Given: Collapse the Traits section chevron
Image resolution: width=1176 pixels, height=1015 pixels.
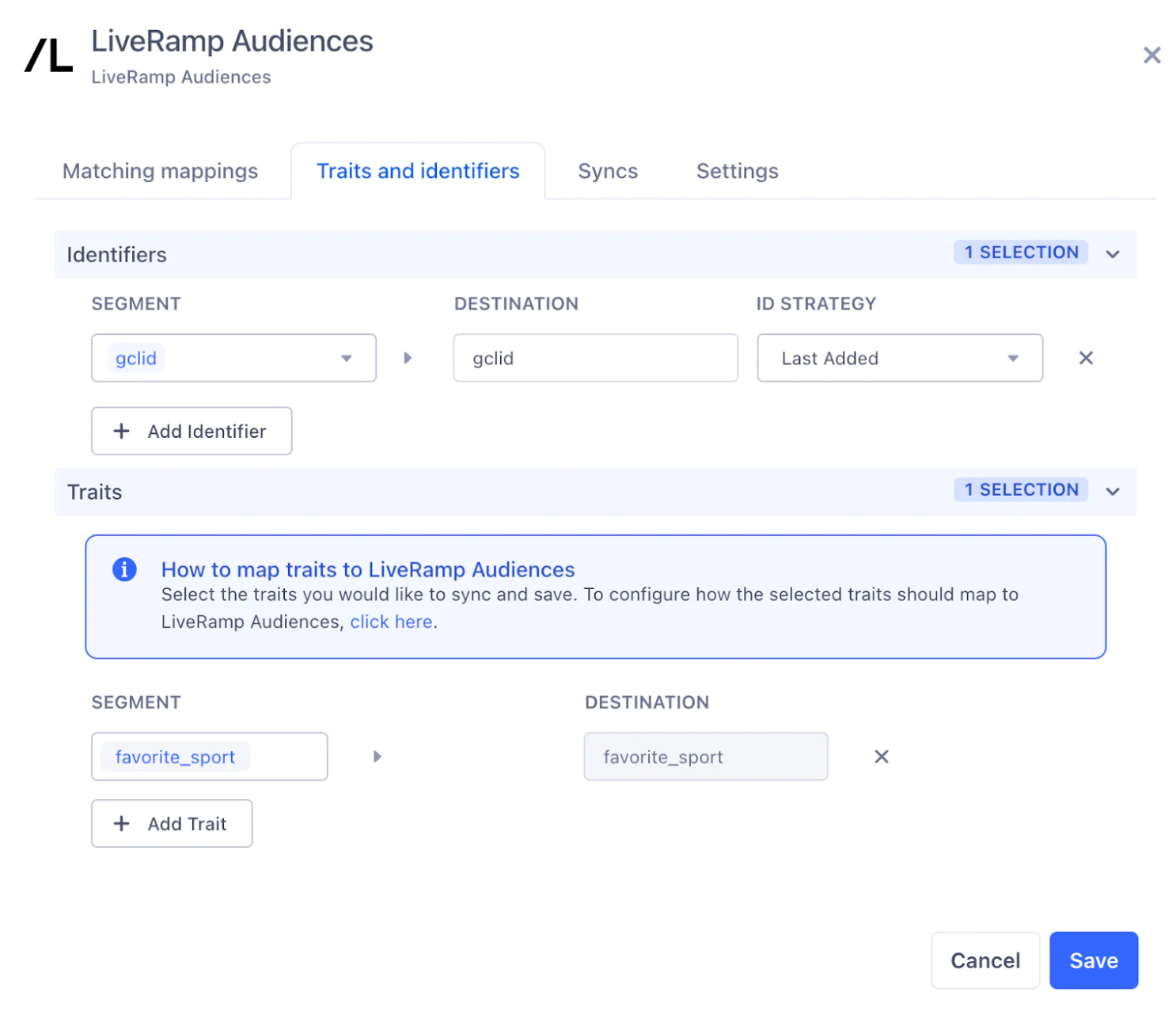Looking at the screenshot, I should 1113,492.
